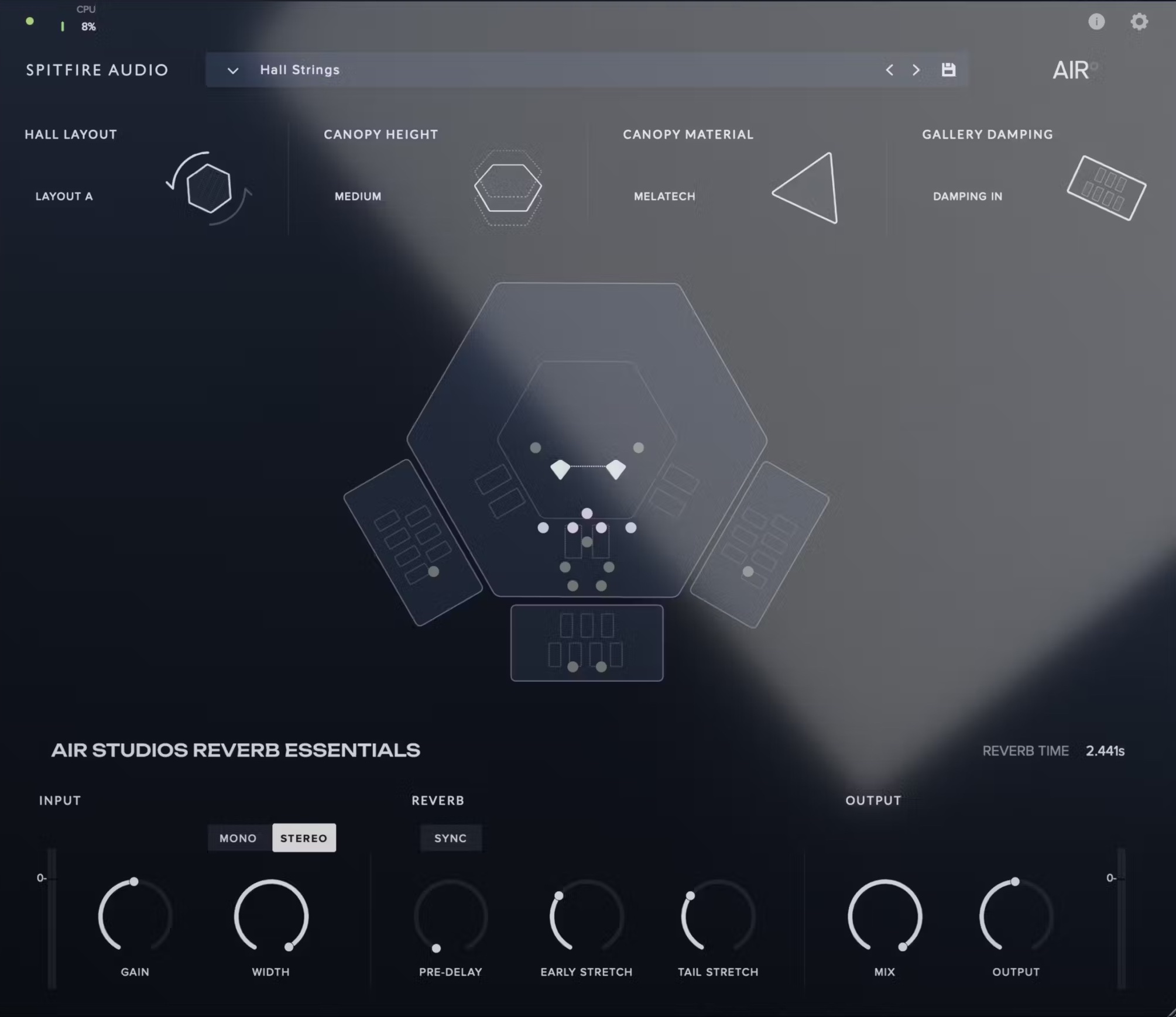Click the Canopy Height hexagon icon
Viewport: 1176px width, 1017px height.
(508, 187)
